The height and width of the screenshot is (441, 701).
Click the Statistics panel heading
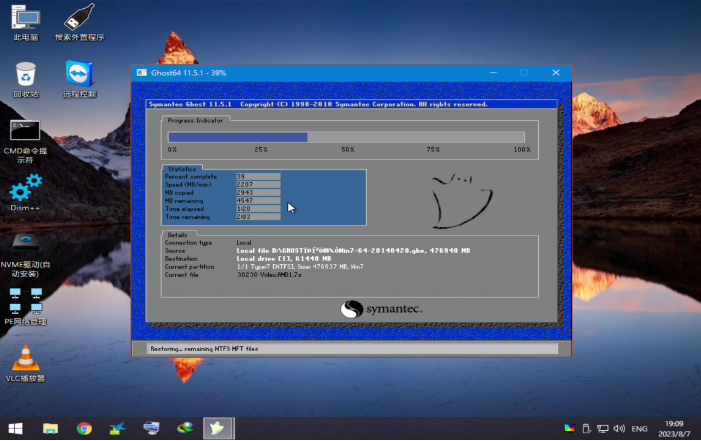[x=182, y=169]
